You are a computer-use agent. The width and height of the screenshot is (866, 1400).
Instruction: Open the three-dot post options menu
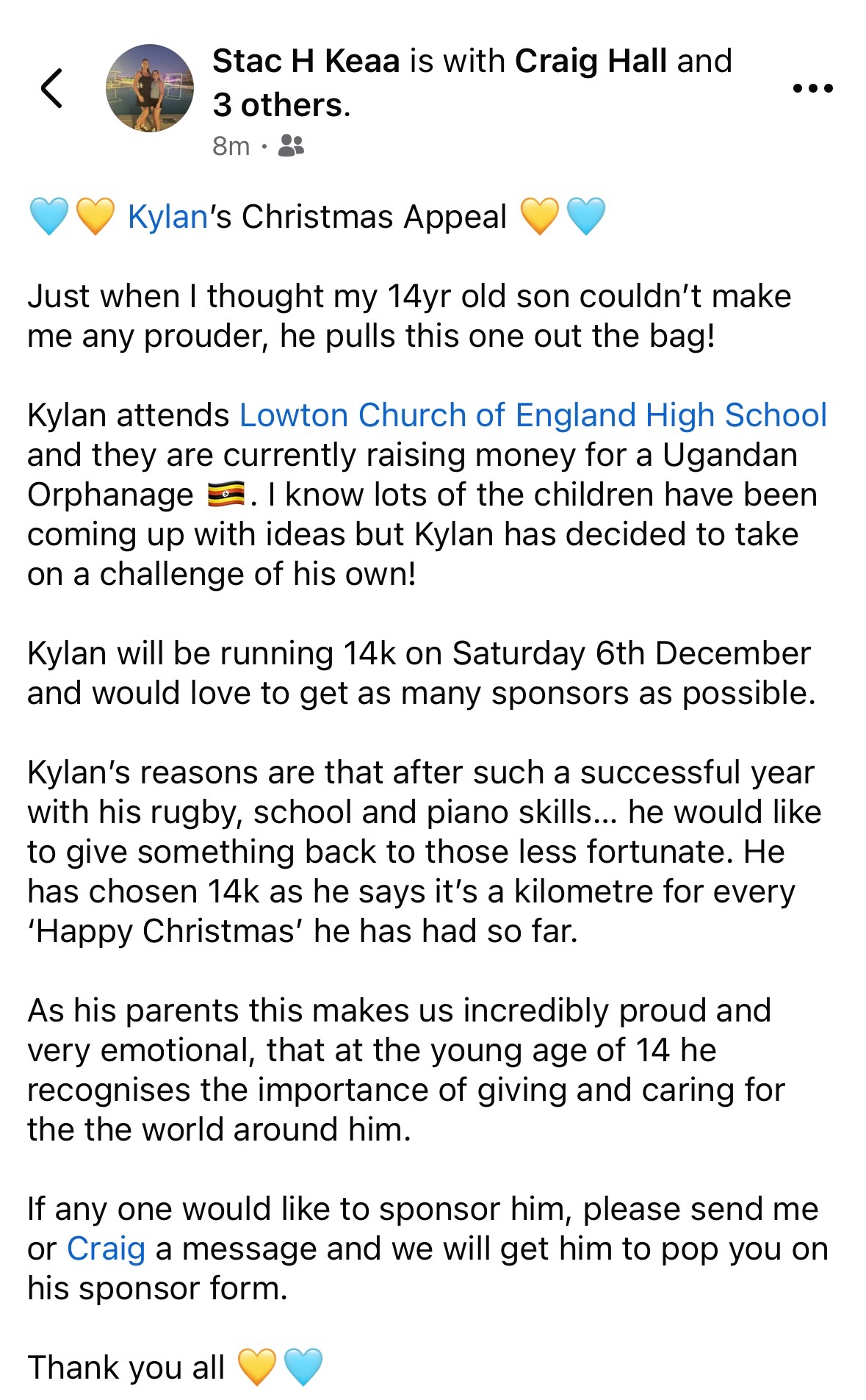[812, 88]
